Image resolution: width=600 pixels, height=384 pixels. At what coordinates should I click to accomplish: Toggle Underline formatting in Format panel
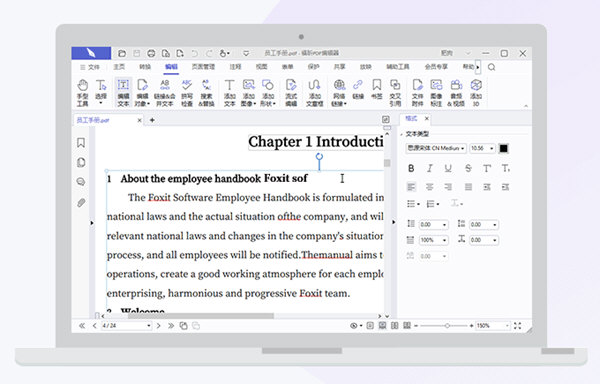448,168
